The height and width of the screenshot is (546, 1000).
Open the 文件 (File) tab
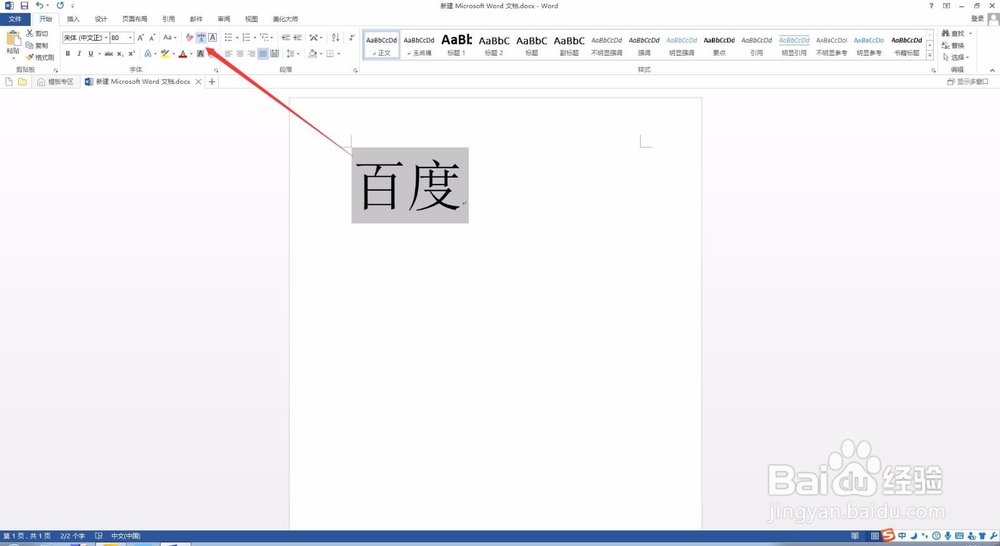[x=15, y=19]
